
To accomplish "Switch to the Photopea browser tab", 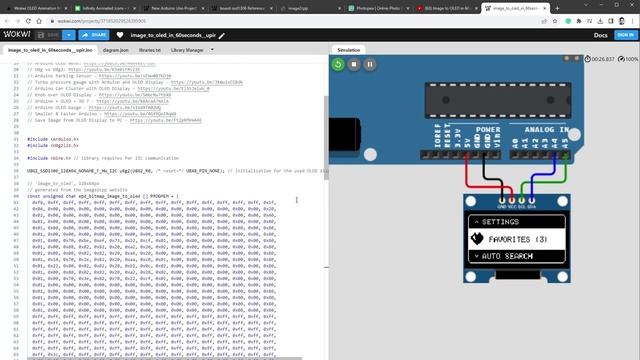I will 378,8.
